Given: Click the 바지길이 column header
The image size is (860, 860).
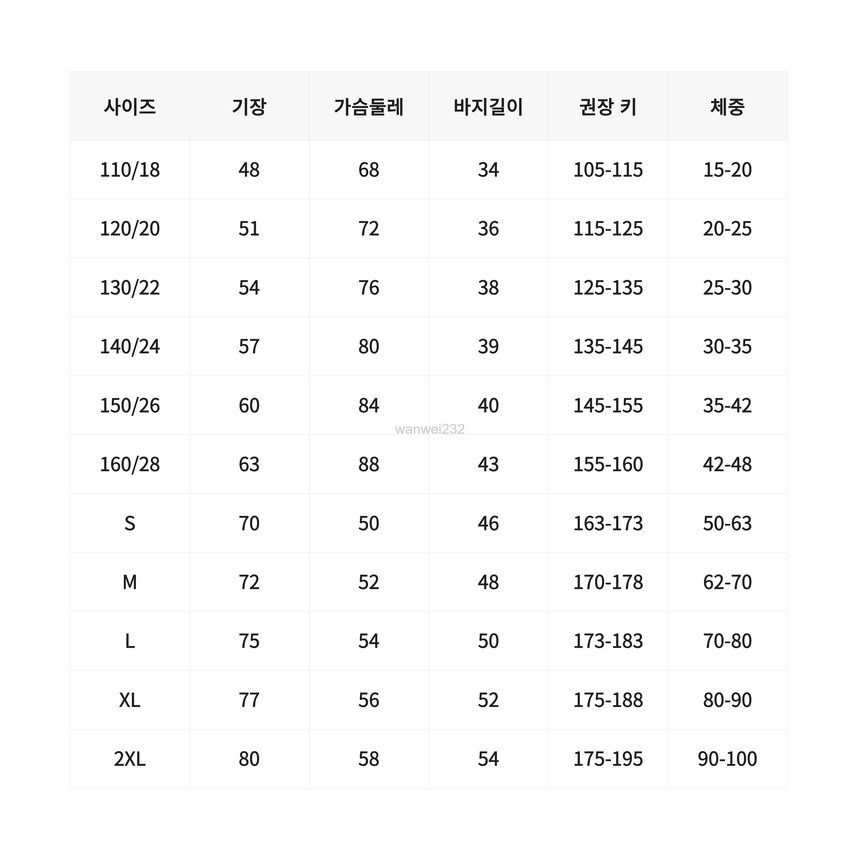Looking at the screenshot, I should click(x=488, y=107).
